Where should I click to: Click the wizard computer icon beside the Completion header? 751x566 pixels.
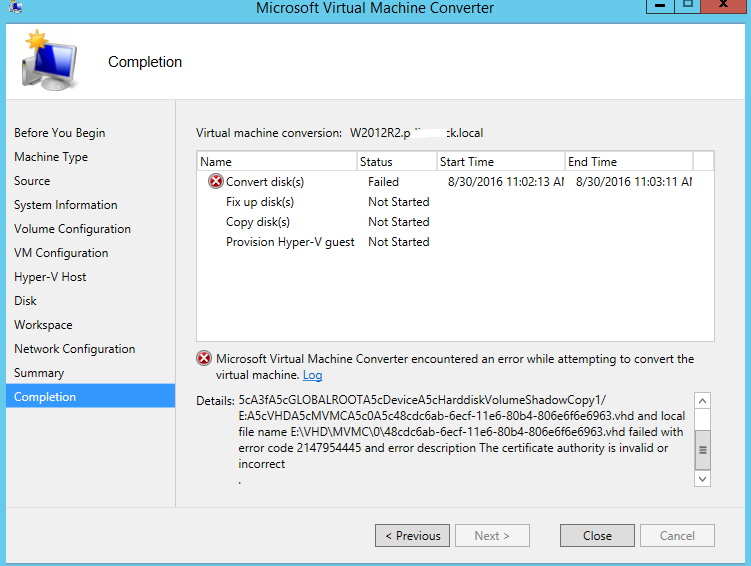click(x=49, y=61)
